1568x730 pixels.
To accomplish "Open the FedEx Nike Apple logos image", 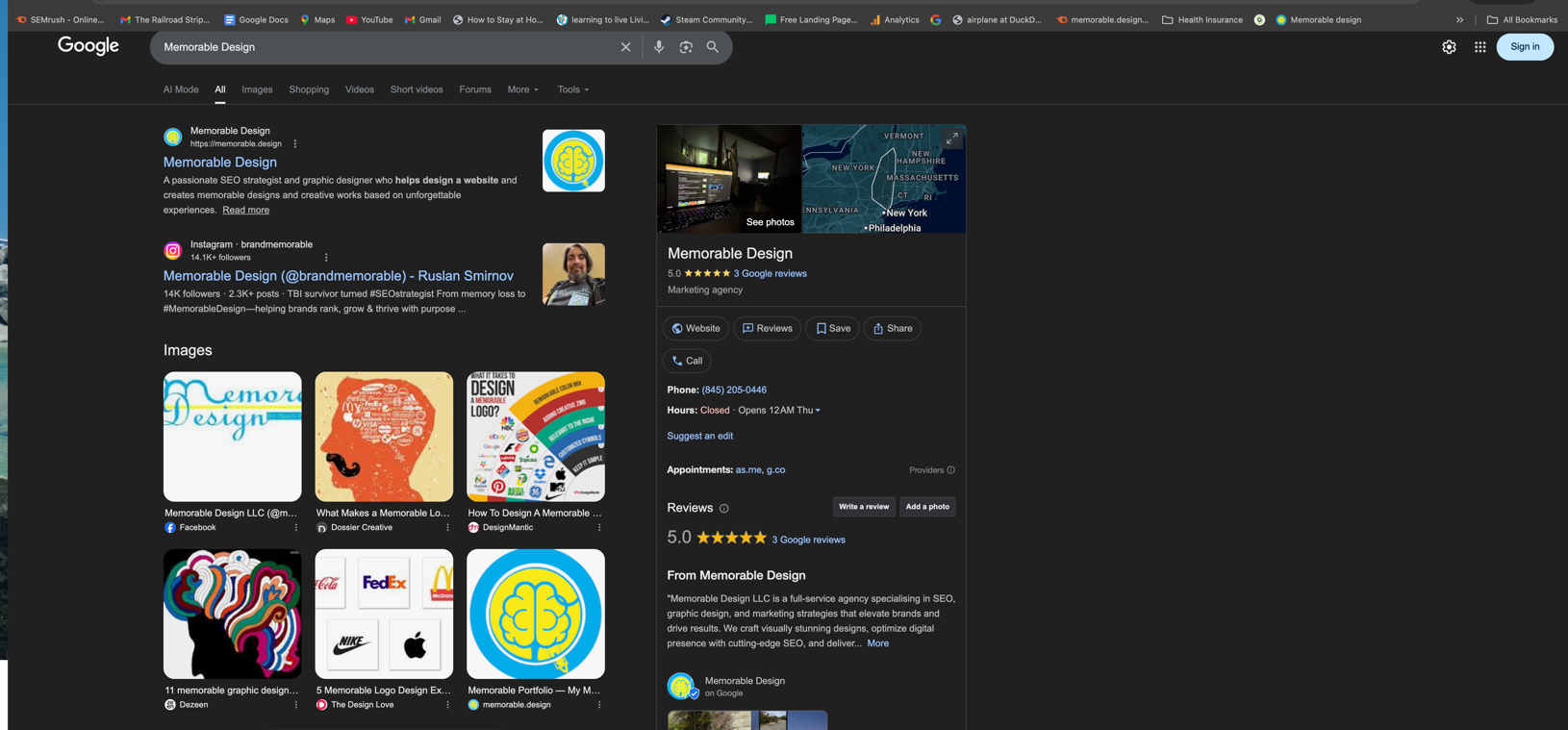I will [x=384, y=615].
